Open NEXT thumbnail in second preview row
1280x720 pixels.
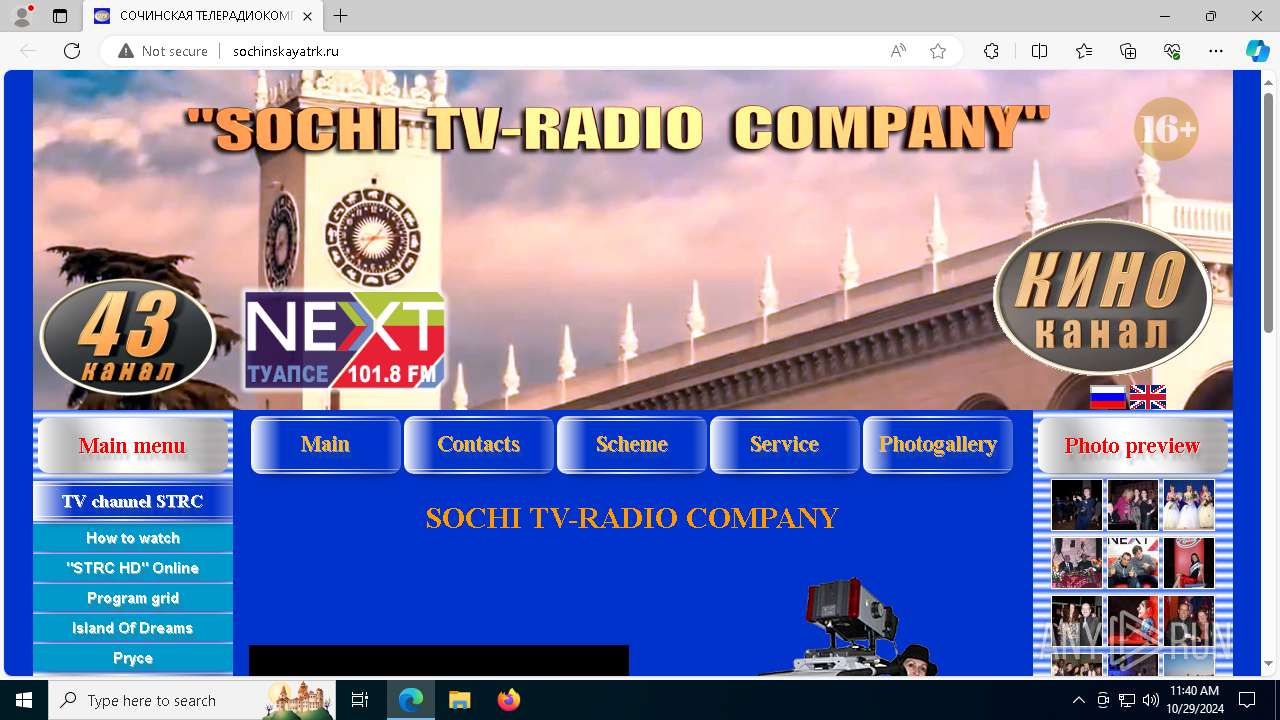click(1132, 562)
